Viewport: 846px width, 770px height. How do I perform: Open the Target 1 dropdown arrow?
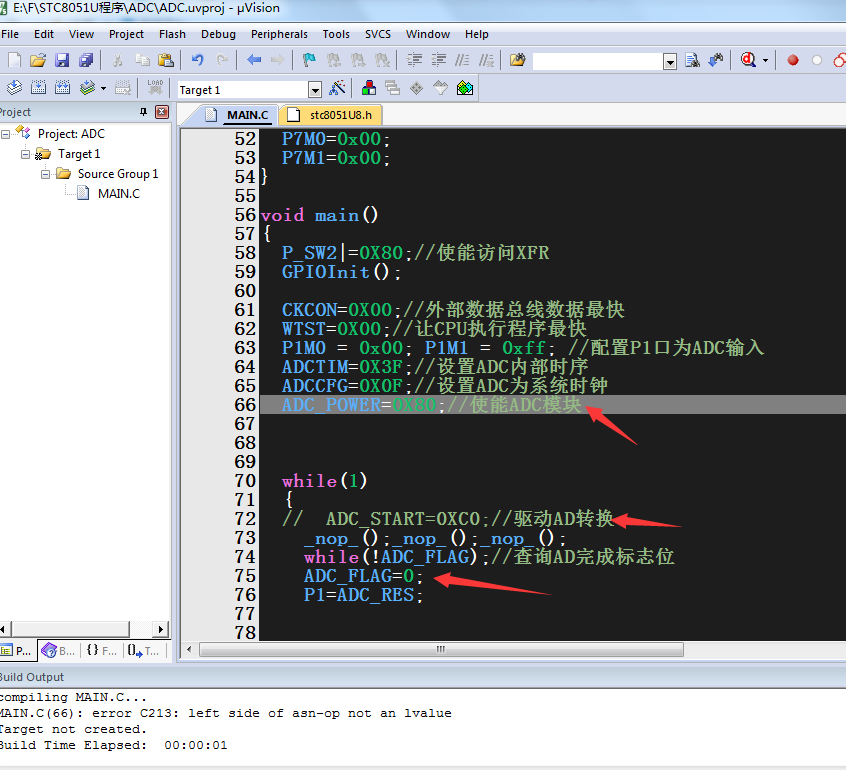(315, 90)
